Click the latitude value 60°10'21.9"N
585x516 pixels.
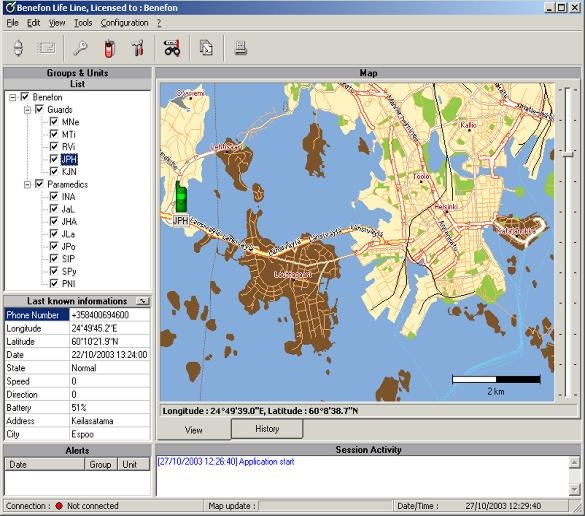95,341
